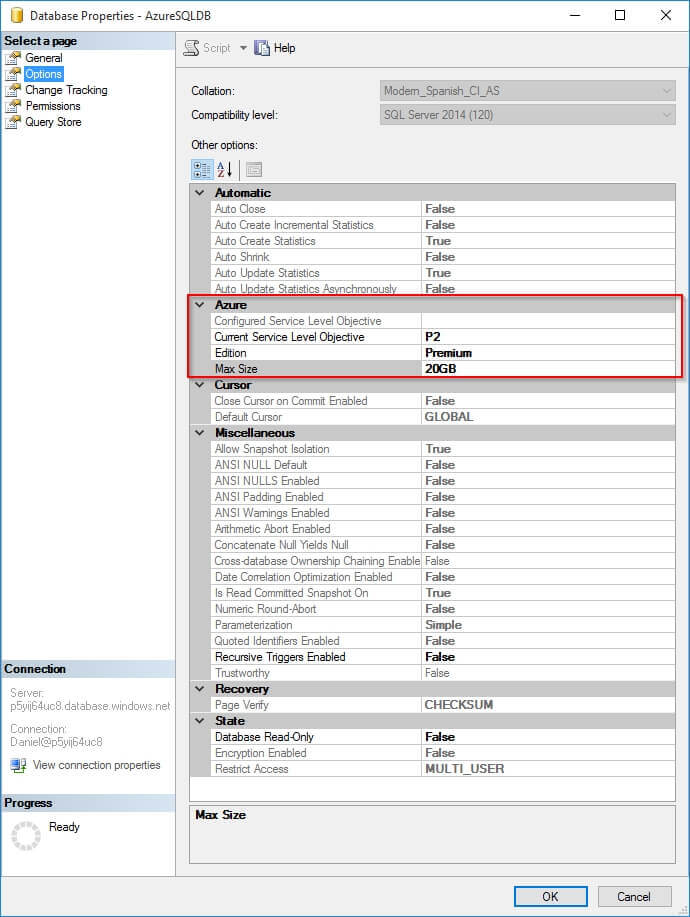The image size is (690, 917).
Task: Select Auto Create Statistics value True
Action: [x=438, y=241]
